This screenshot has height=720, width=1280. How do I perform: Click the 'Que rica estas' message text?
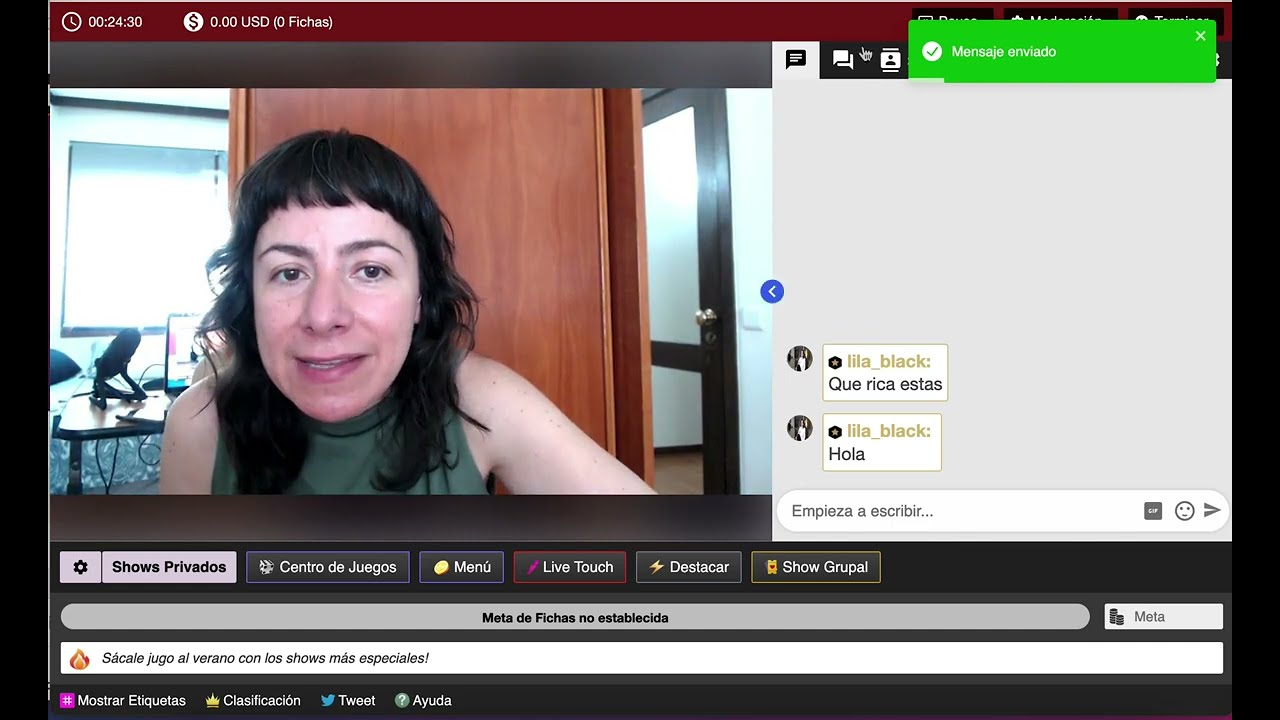pyautogui.click(x=885, y=384)
